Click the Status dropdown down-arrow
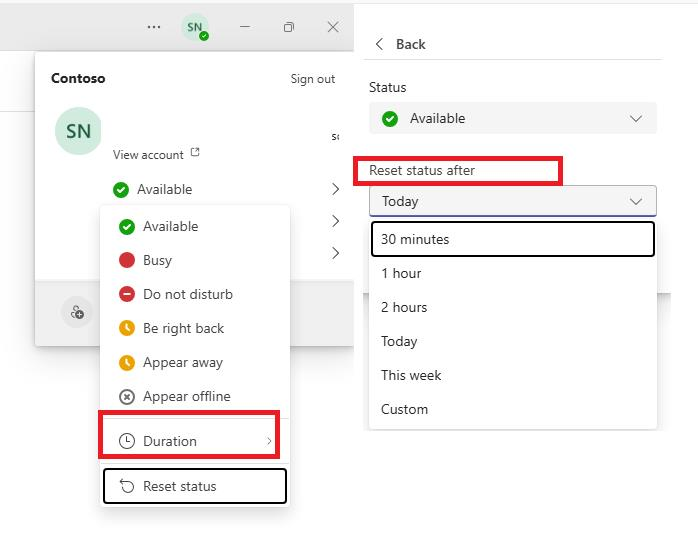The width and height of the screenshot is (698, 540). (x=636, y=118)
